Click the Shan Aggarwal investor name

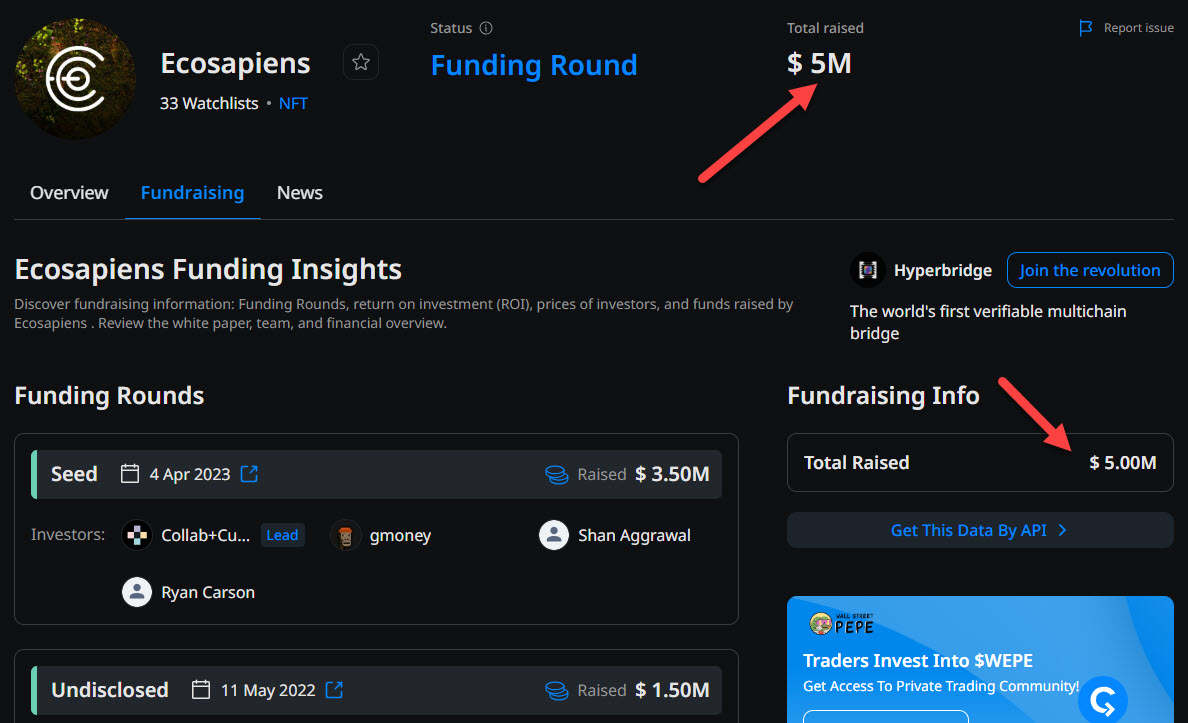634,535
